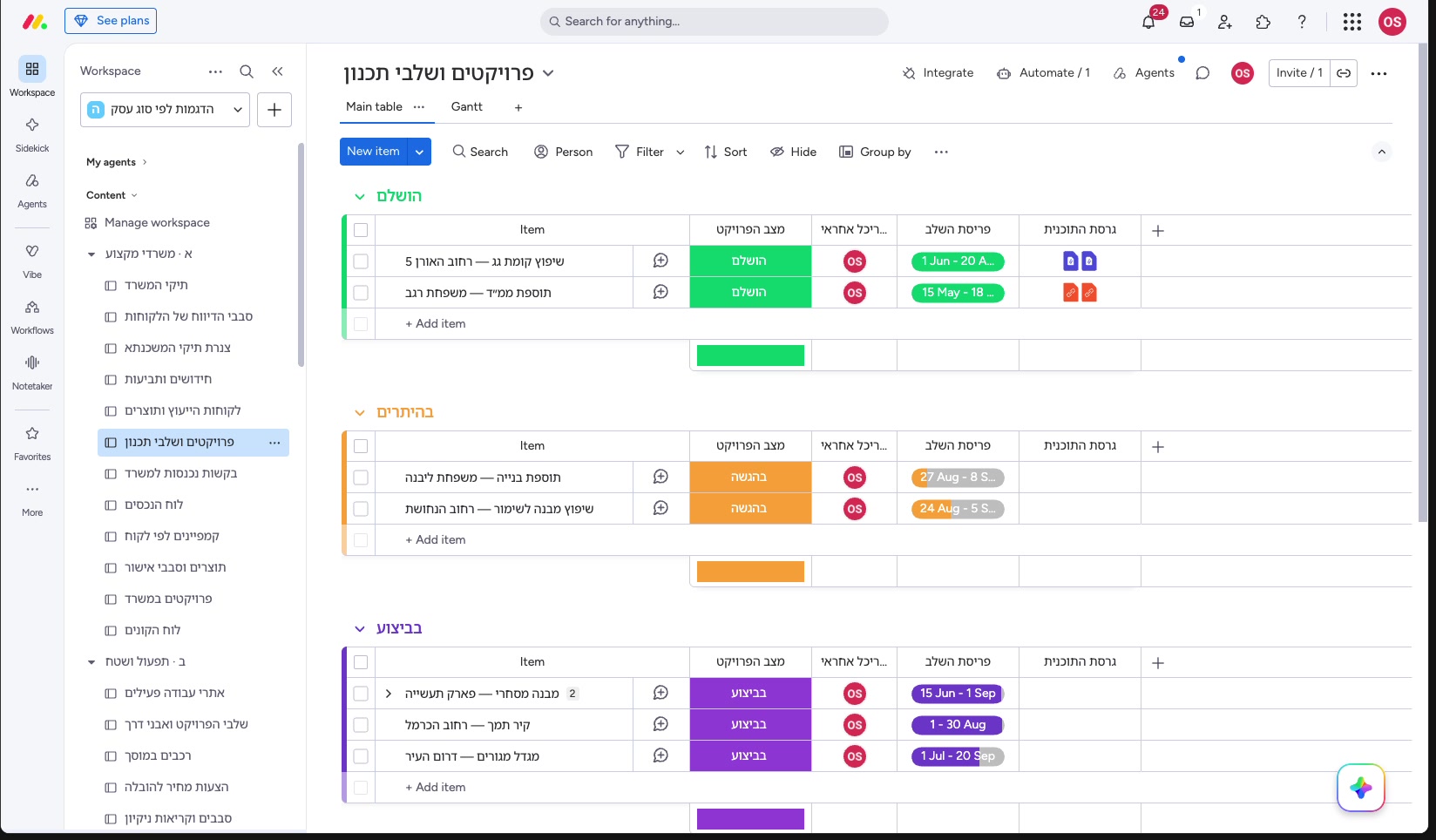This screenshot has width=1436, height=840.
Task: Open the apps marketplace puzzle icon
Action: point(1263,22)
